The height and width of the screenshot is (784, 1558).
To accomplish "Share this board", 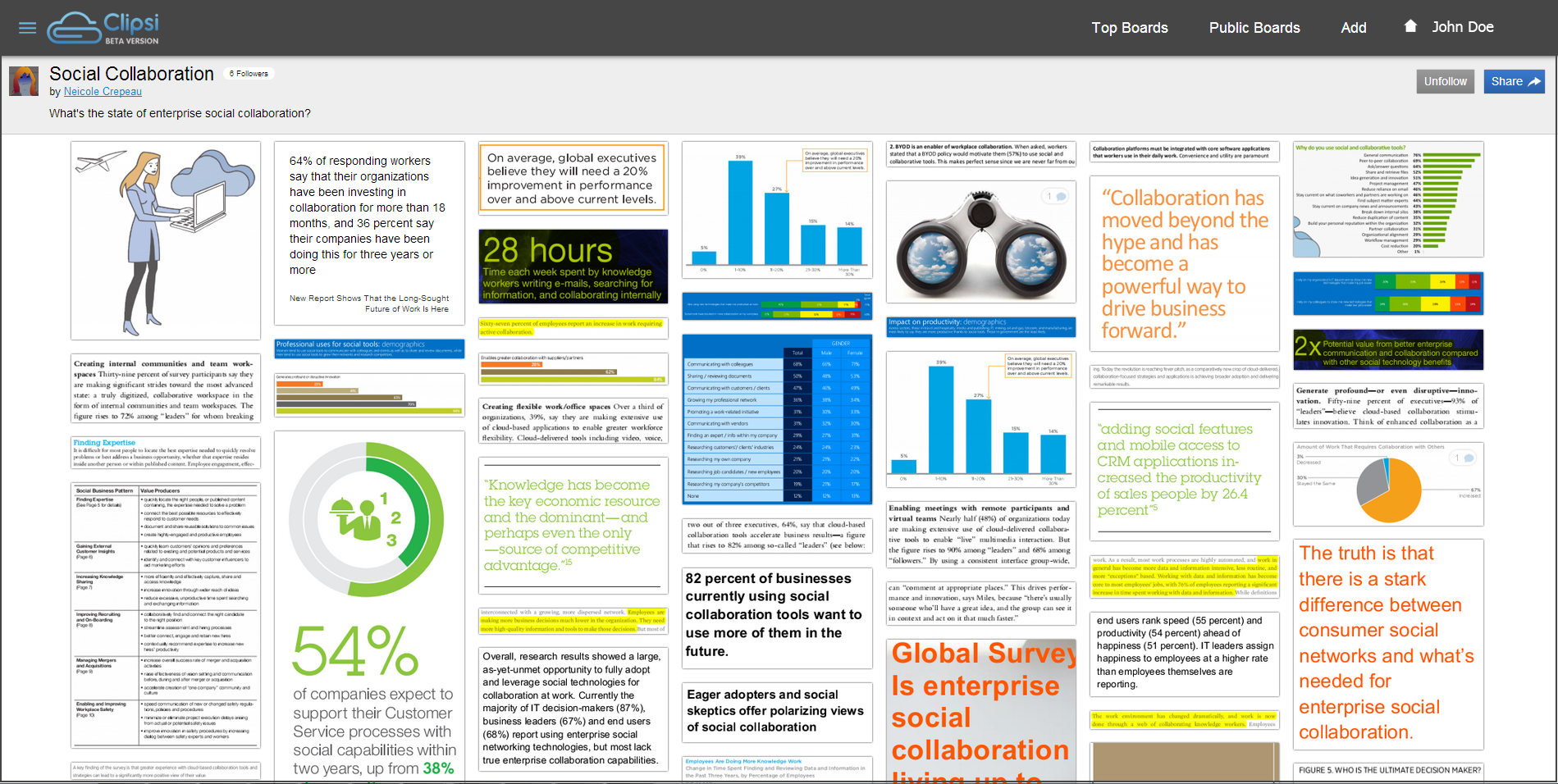I will click(x=1515, y=81).
